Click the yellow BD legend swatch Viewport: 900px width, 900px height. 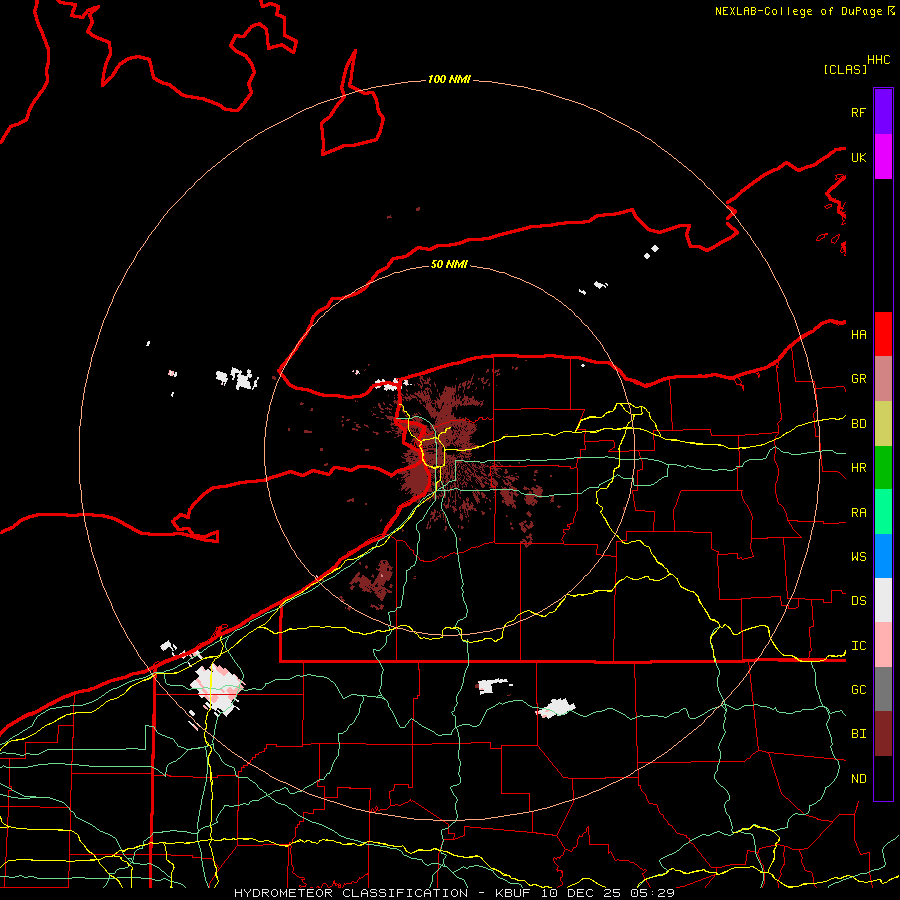coord(883,424)
